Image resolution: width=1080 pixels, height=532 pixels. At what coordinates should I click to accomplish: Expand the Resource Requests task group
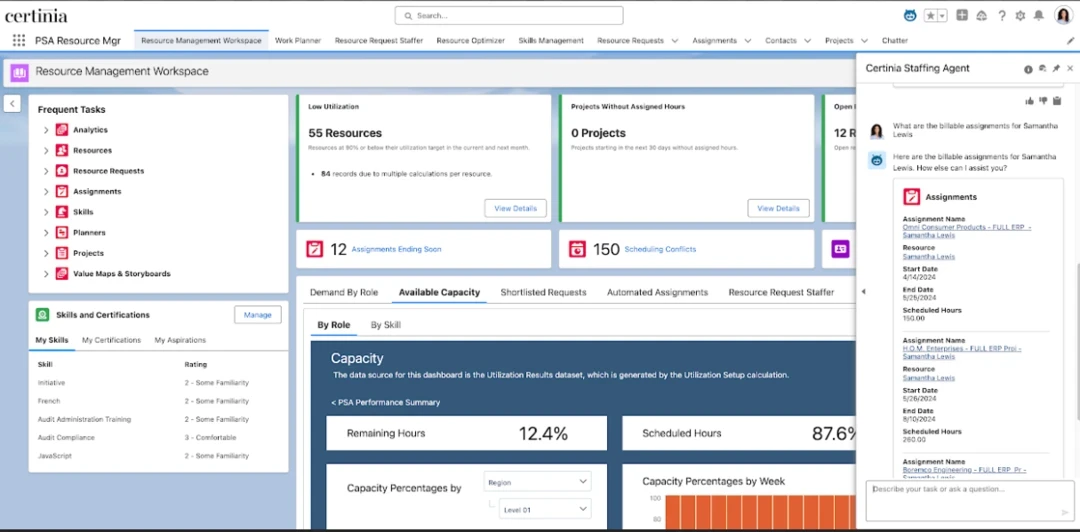pyautogui.click(x=46, y=171)
